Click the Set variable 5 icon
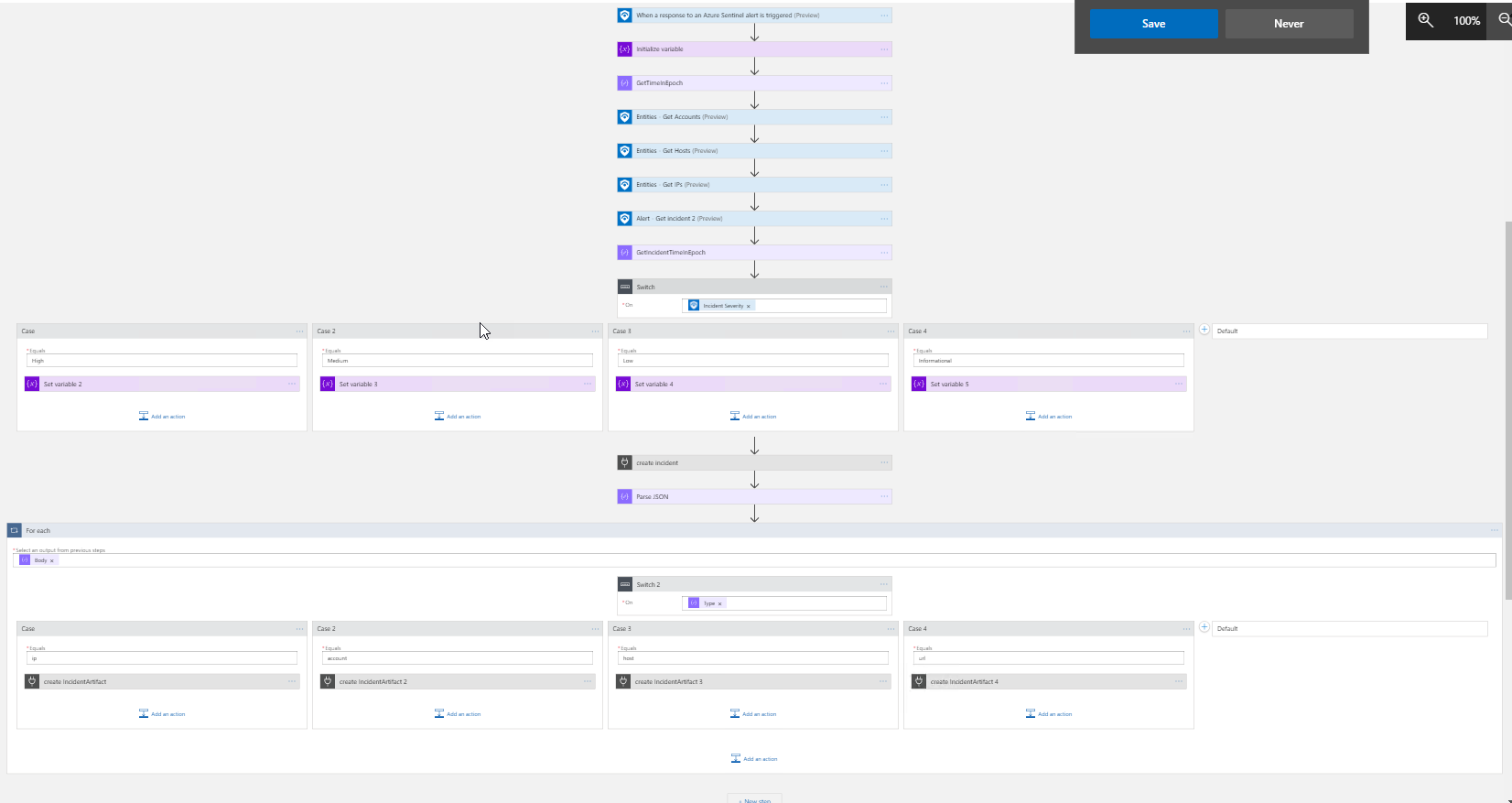This screenshot has width=1512, height=803. coord(919,384)
